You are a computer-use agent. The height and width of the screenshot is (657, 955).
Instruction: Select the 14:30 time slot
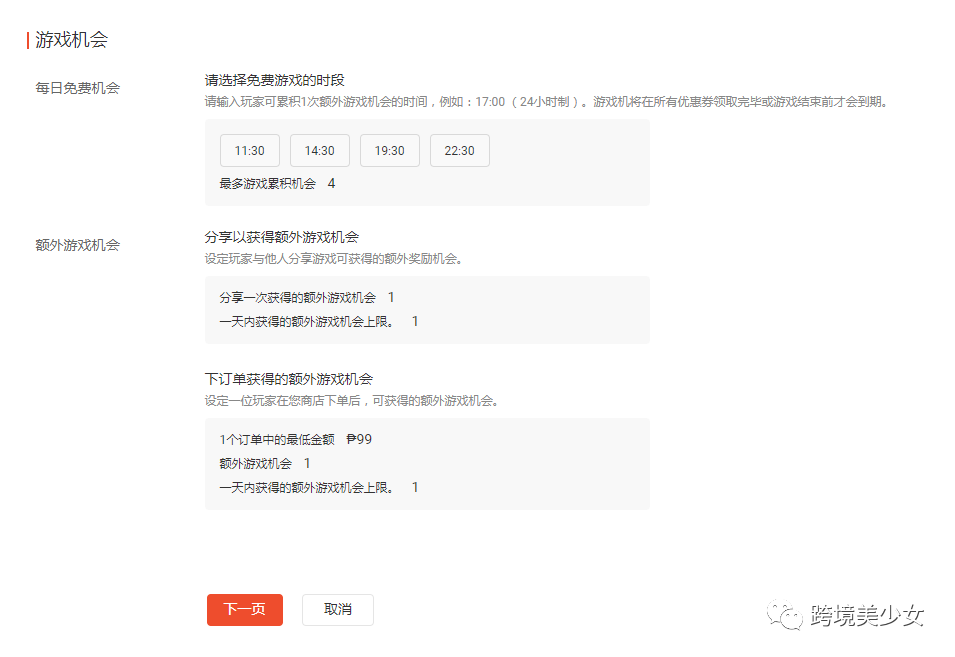coord(319,150)
